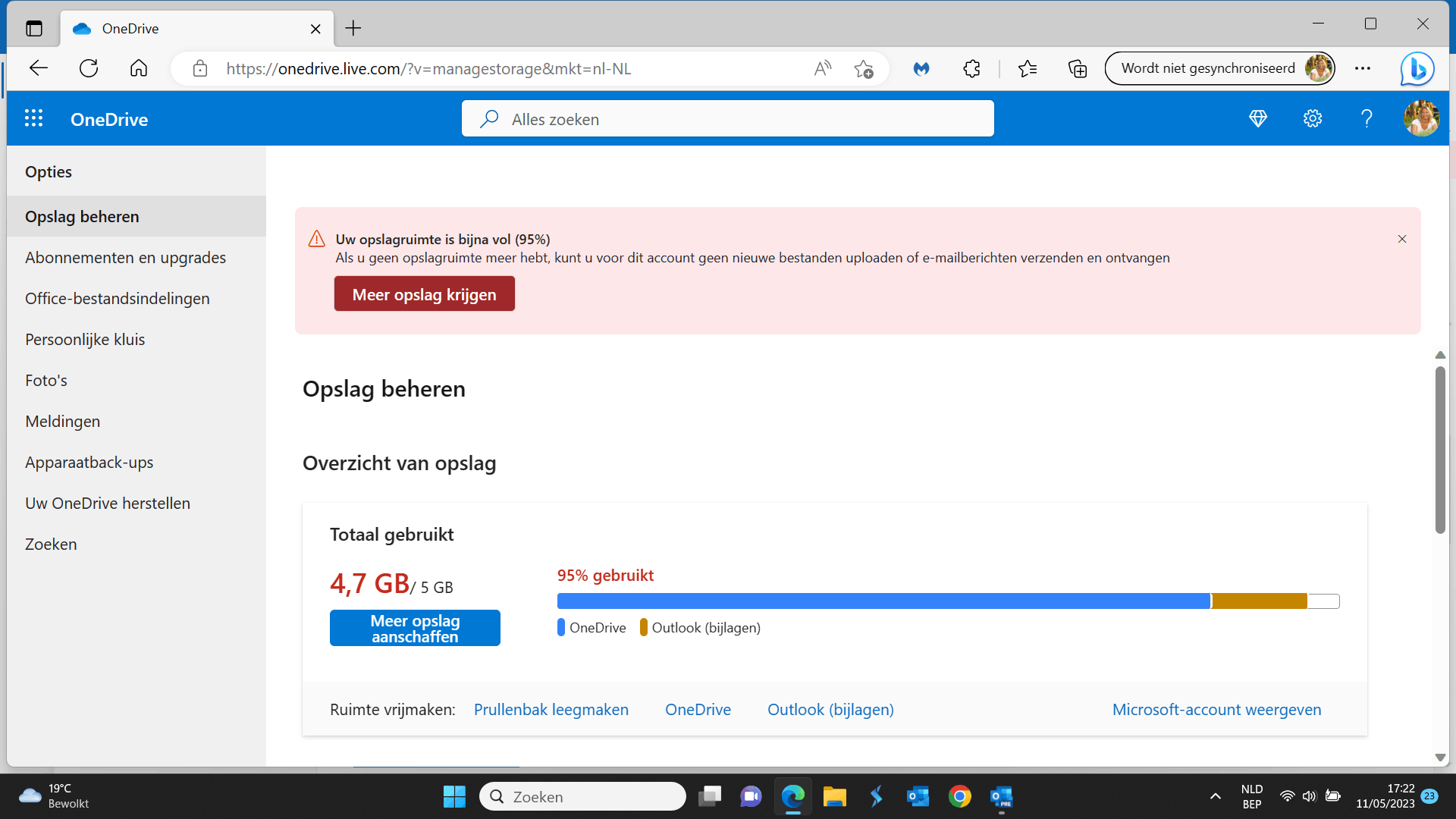Click the scrollbar down arrow
Image resolution: width=1456 pixels, height=819 pixels.
pos(1440,757)
